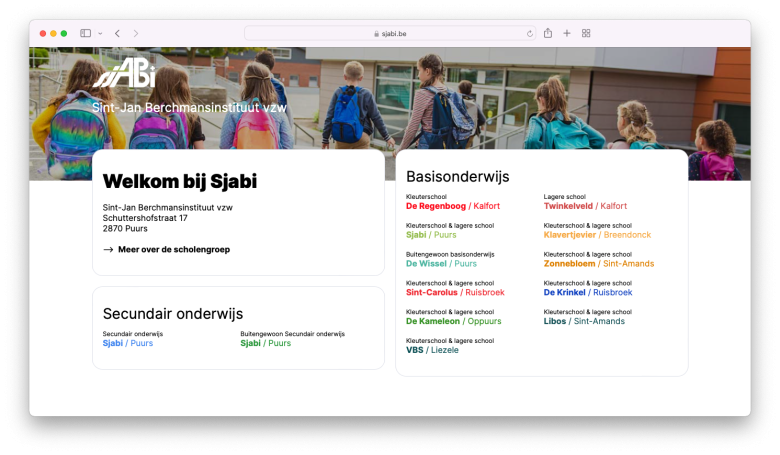Click Sint-Jan Berchmansinstituut vzw in the welcome card
Image resolution: width=780 pixels, height=455 pixels.
click(x=167, y=208)
